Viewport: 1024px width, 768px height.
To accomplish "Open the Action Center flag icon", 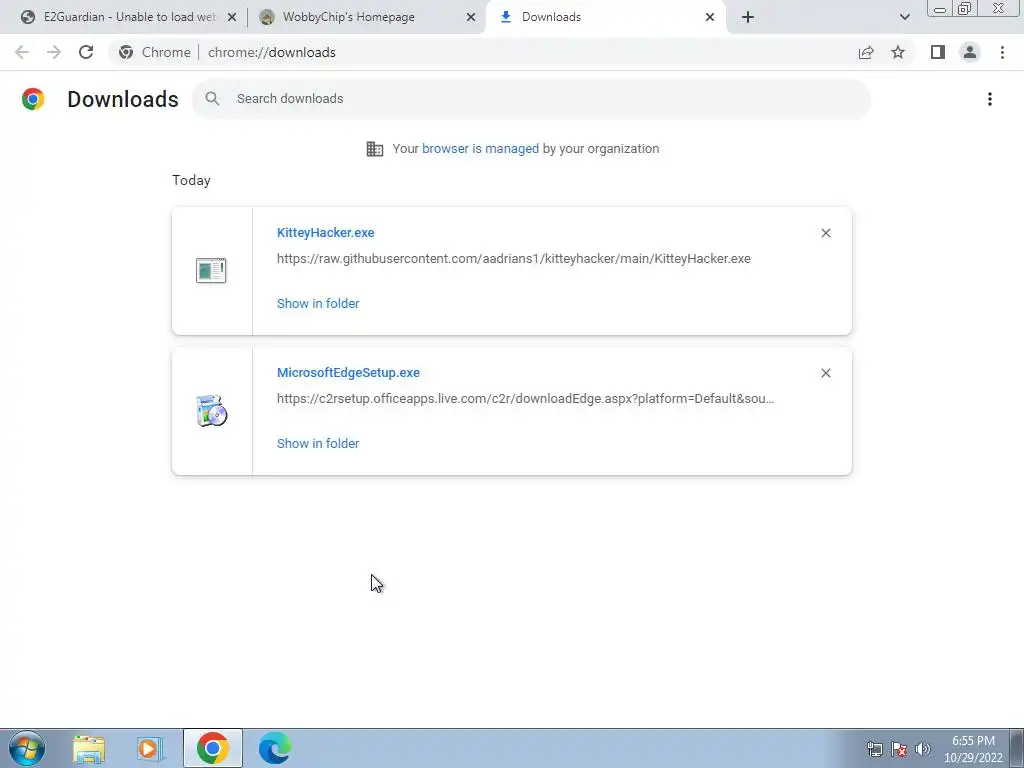I will 899,748.
